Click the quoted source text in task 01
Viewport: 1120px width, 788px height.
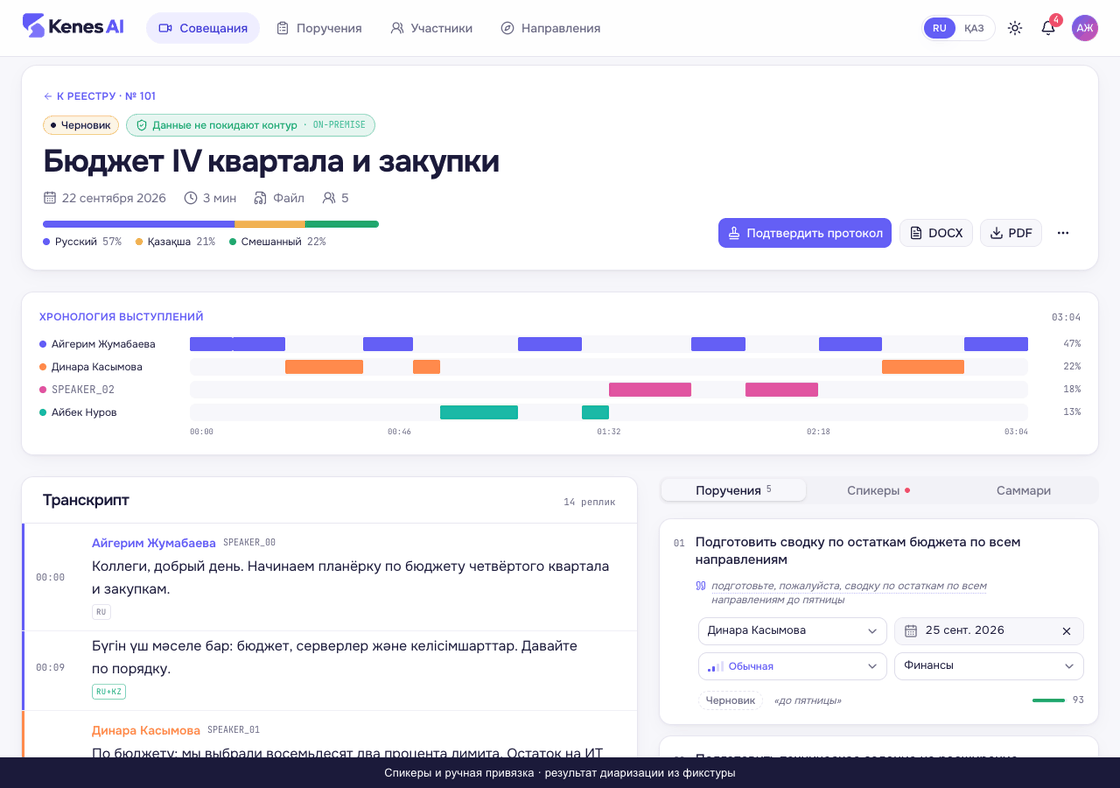(x=849, y=592)
